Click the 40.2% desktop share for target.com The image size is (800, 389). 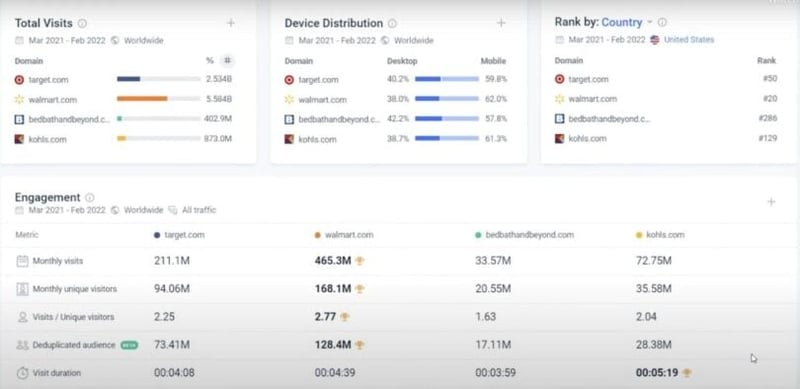click(398, 79)
